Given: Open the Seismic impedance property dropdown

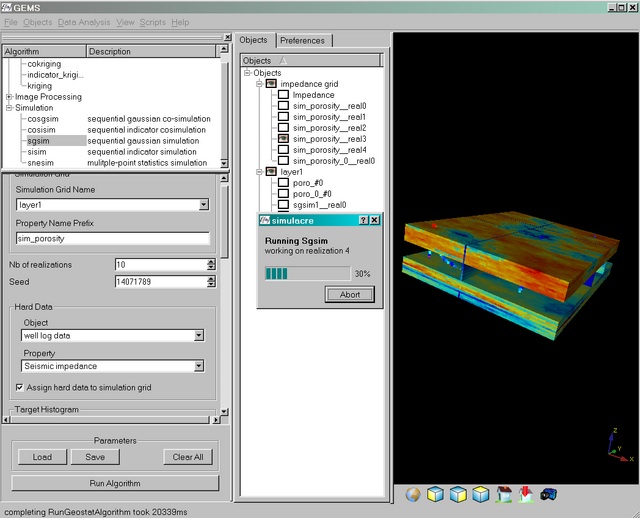Looking at the screenshot, I should (200, 367).
